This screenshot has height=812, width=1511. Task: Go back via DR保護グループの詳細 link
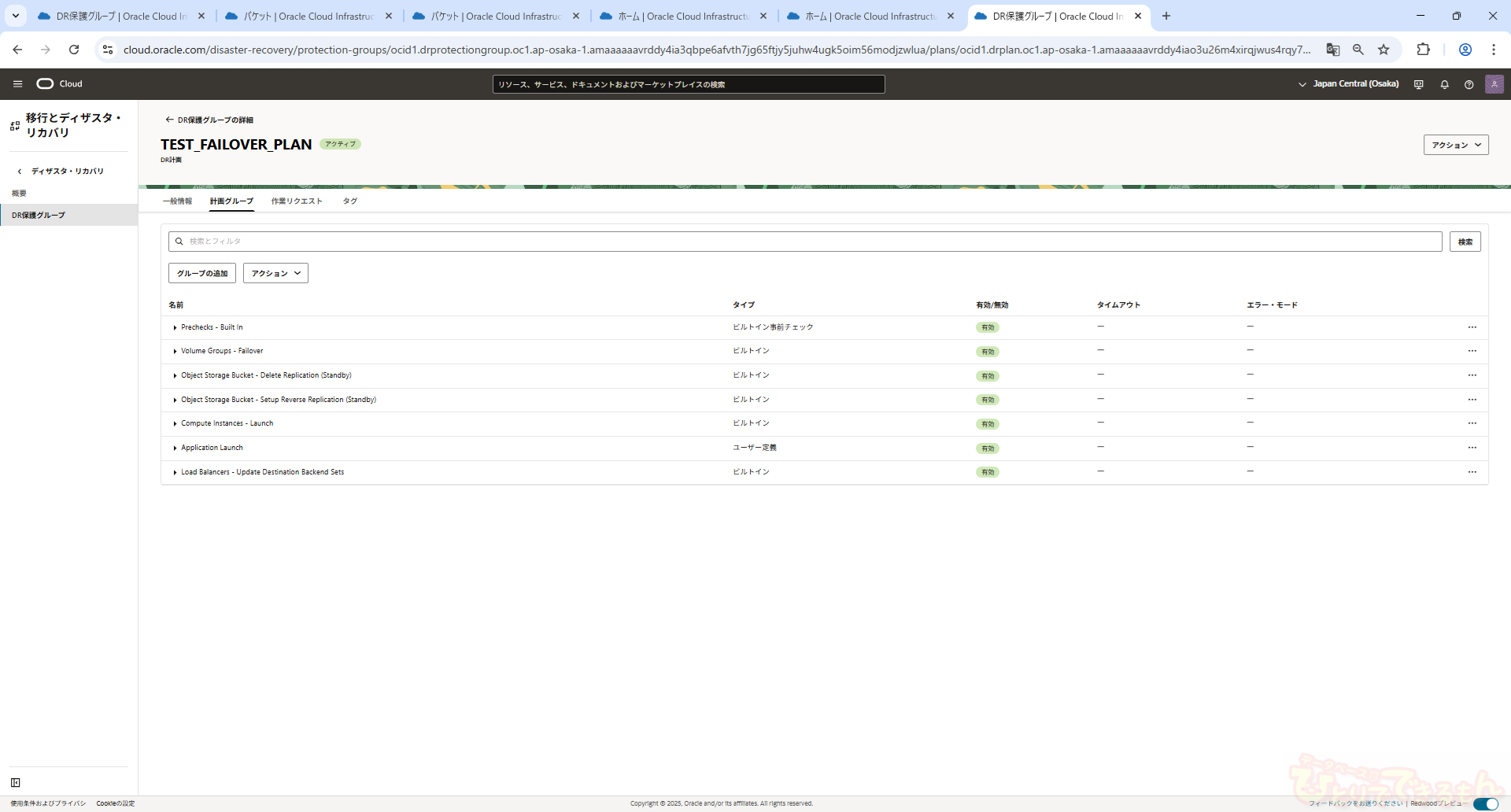(x=209, y=120)
